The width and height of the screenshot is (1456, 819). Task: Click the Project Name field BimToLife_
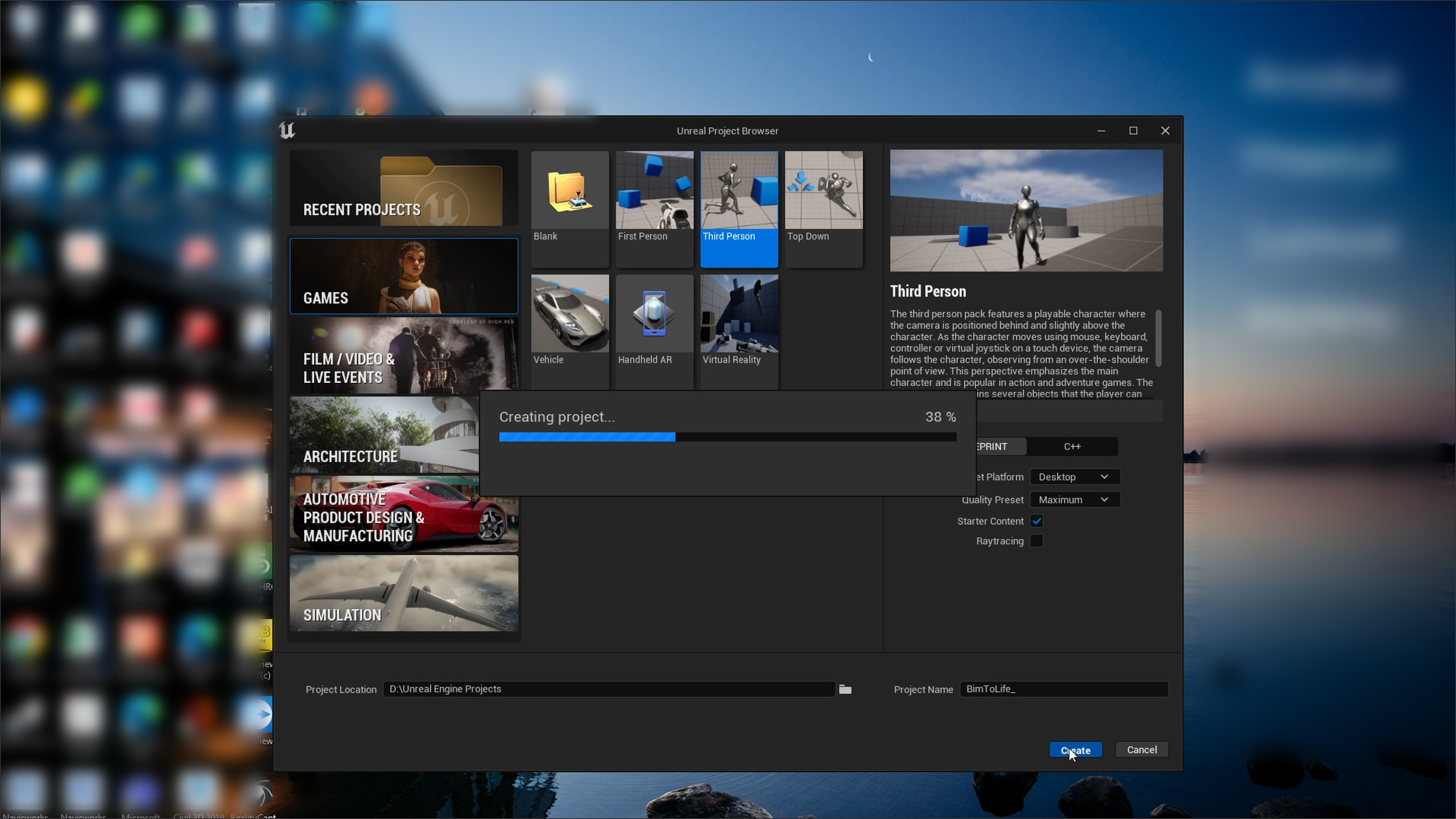[1064, 689]
